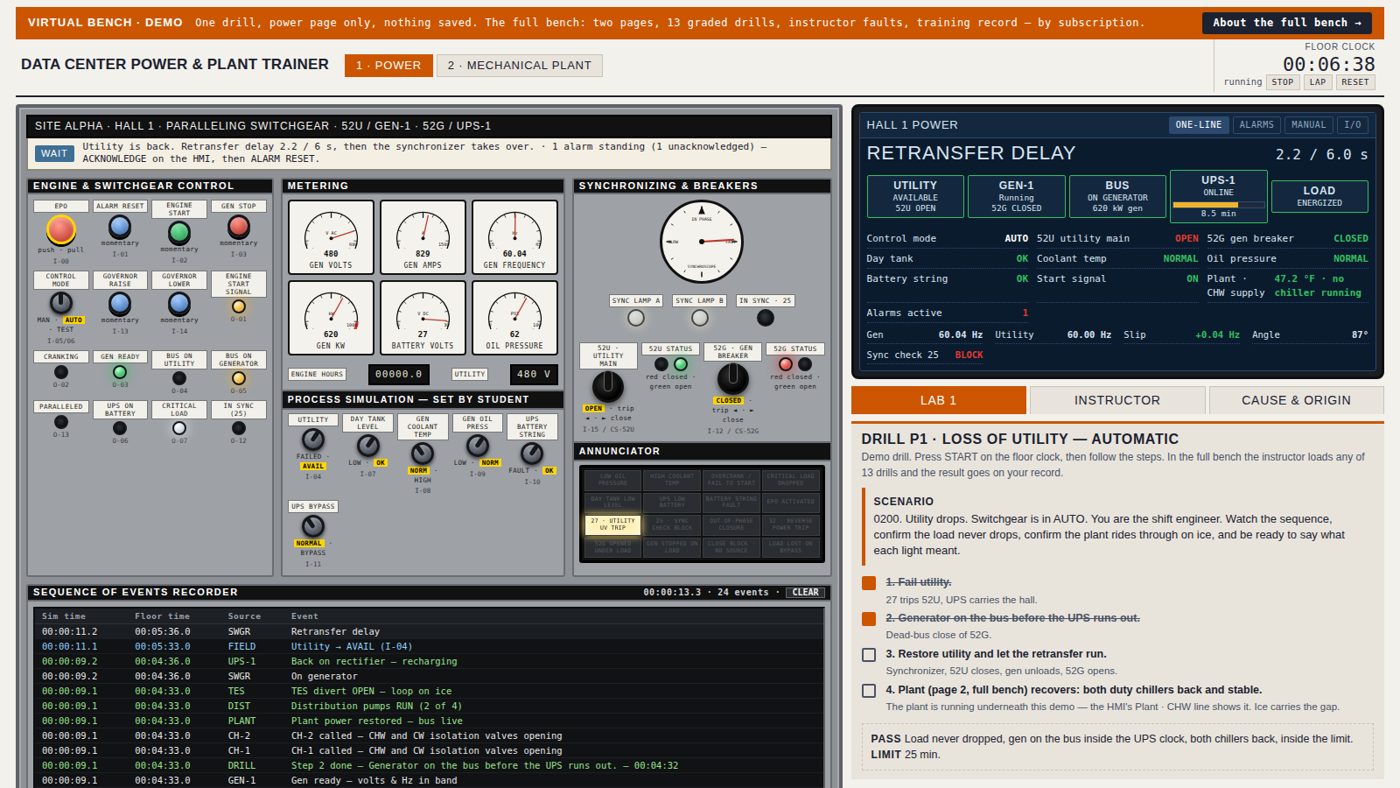The width and height of the screenshot is (1400, 788).
Task: Click the "Back on rectifier — recharging" event
Action: pos(428,661)
